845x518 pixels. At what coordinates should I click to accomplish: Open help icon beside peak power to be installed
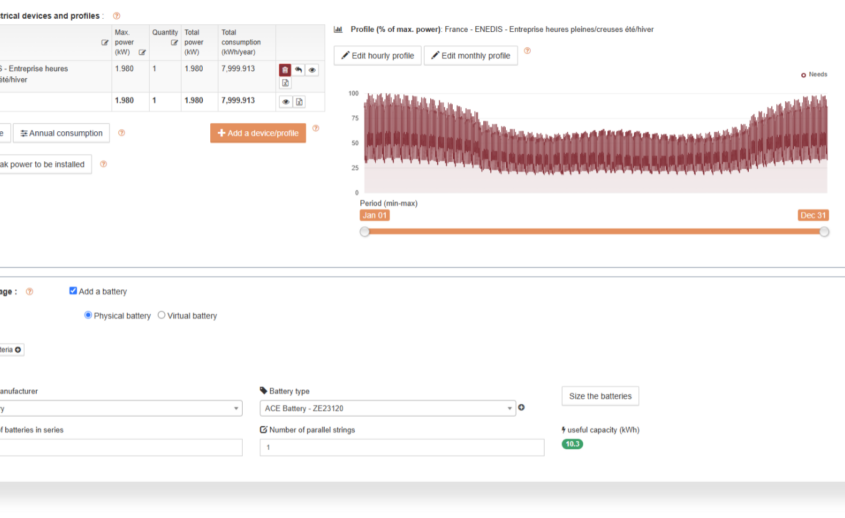[x=103, y=164]
